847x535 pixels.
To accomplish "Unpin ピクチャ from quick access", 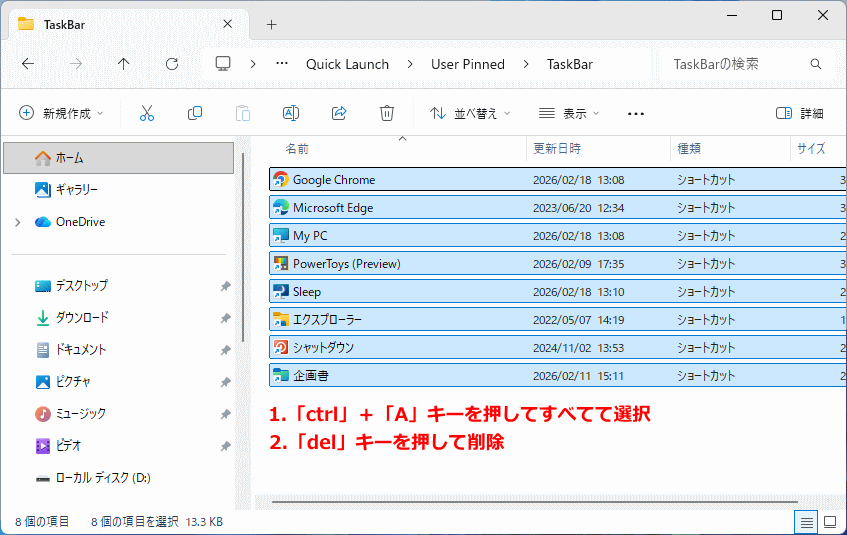I will [x=225, y=382].
